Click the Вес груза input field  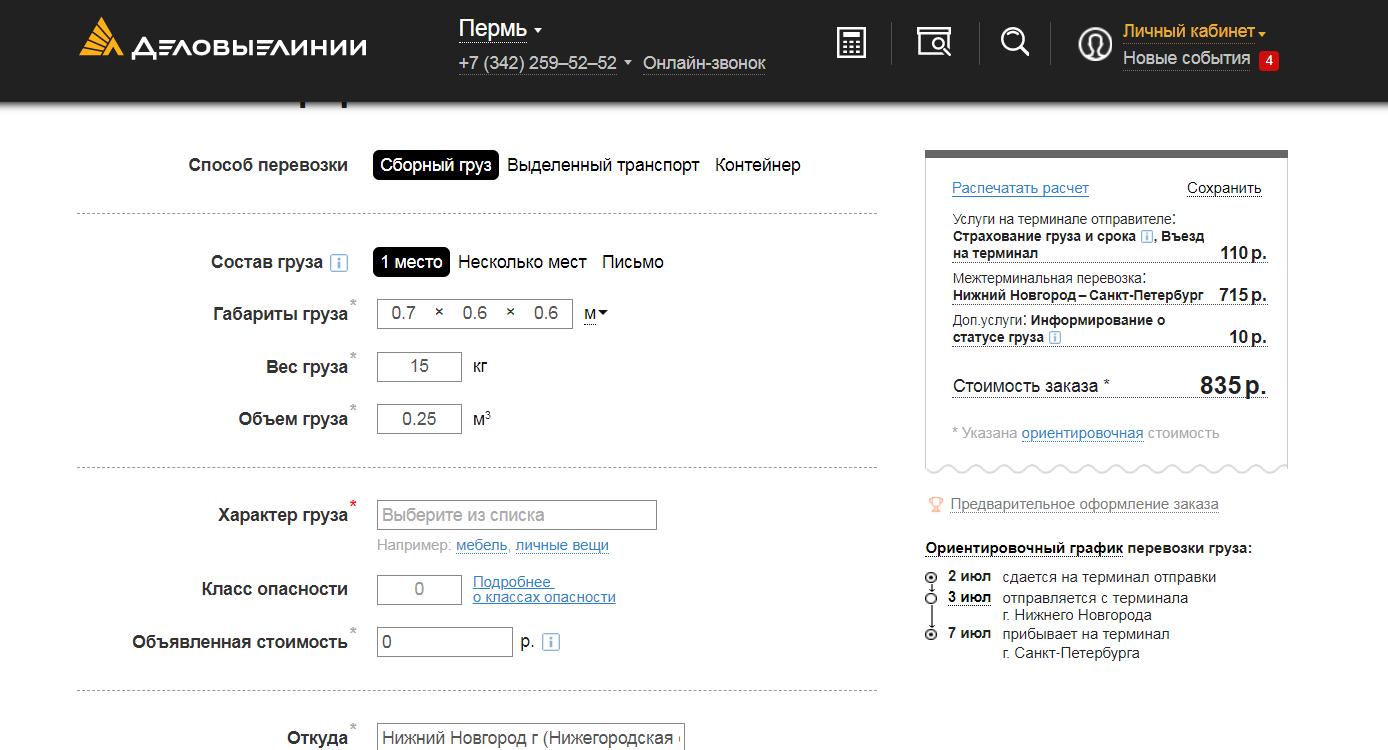click(419, 366)
